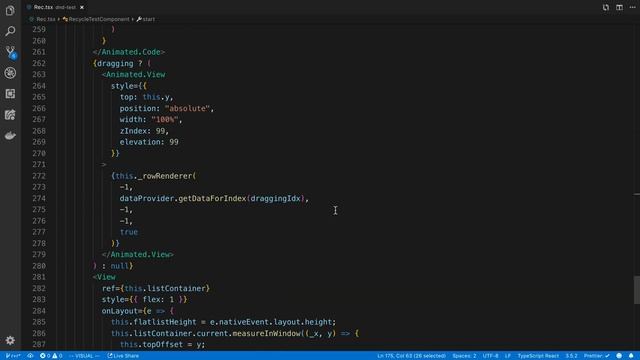Close the Rec.tsx editor tab
This screenshot has width=640, height=360.
(x=82, y=7)
